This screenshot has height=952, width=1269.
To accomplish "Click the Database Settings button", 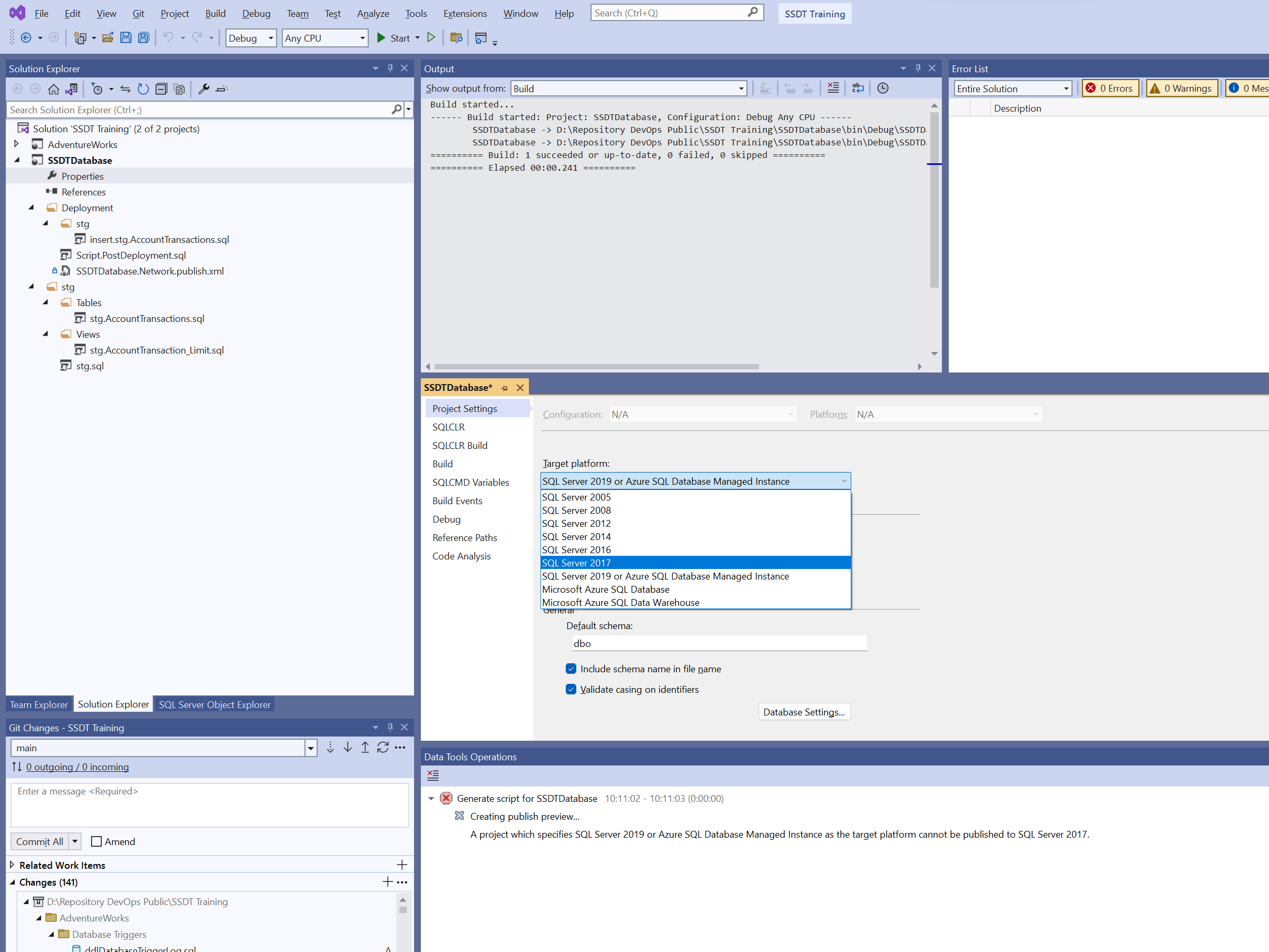I will (x=804, y=712).
